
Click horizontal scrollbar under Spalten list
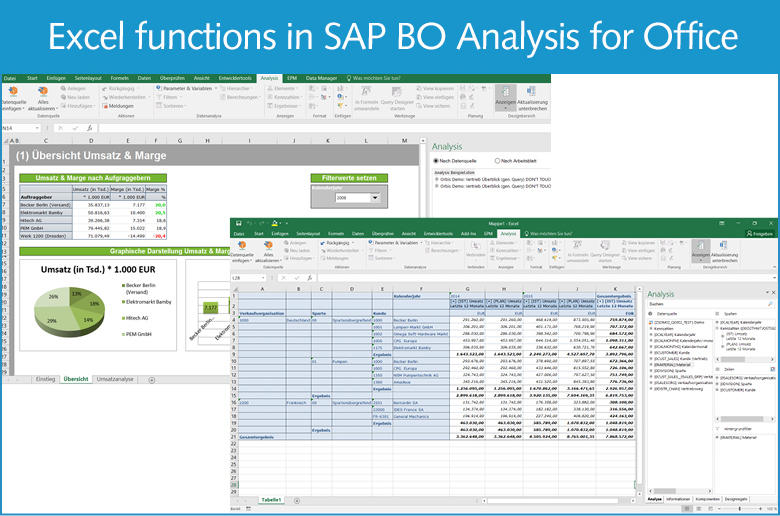click(744, 359)
